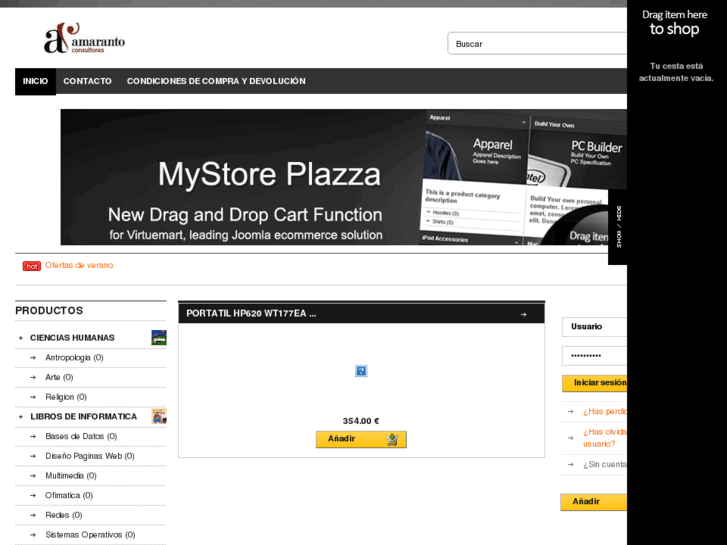Add the HP620 laptop with Añadir button
727x545 pixels.
point(361,439)
